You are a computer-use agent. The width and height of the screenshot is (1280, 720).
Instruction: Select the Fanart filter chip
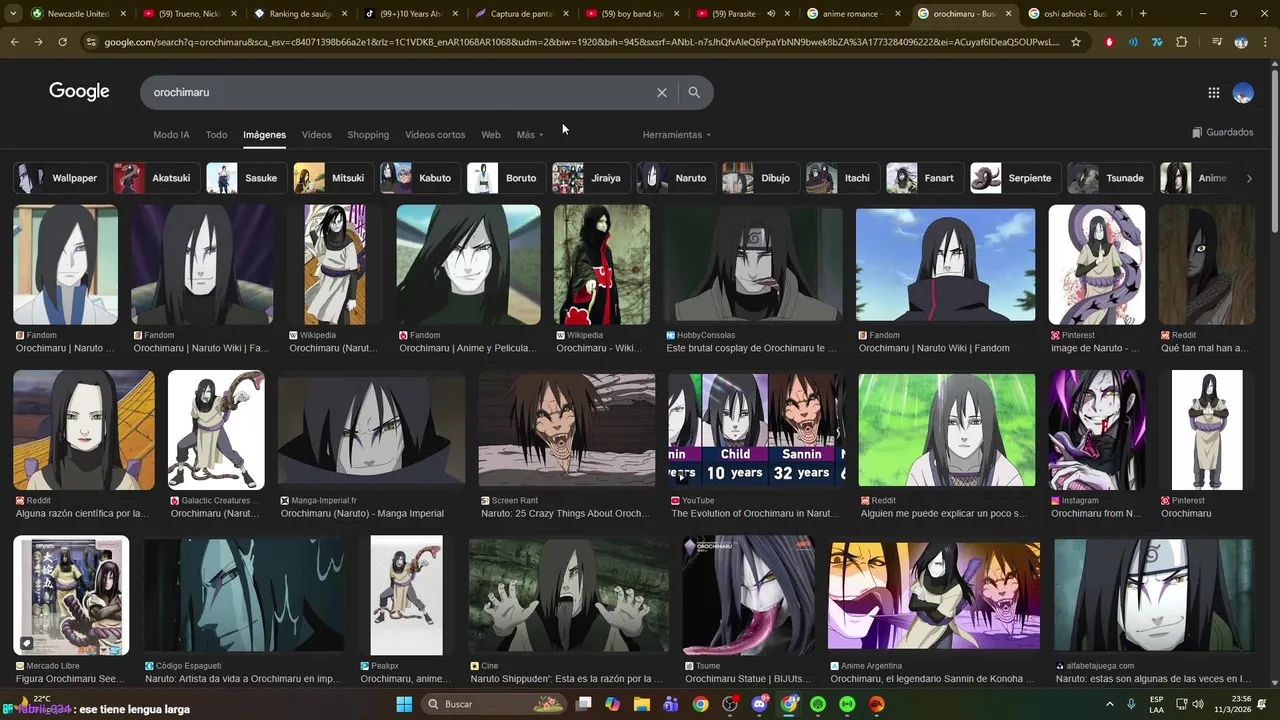tap(925, 178)
